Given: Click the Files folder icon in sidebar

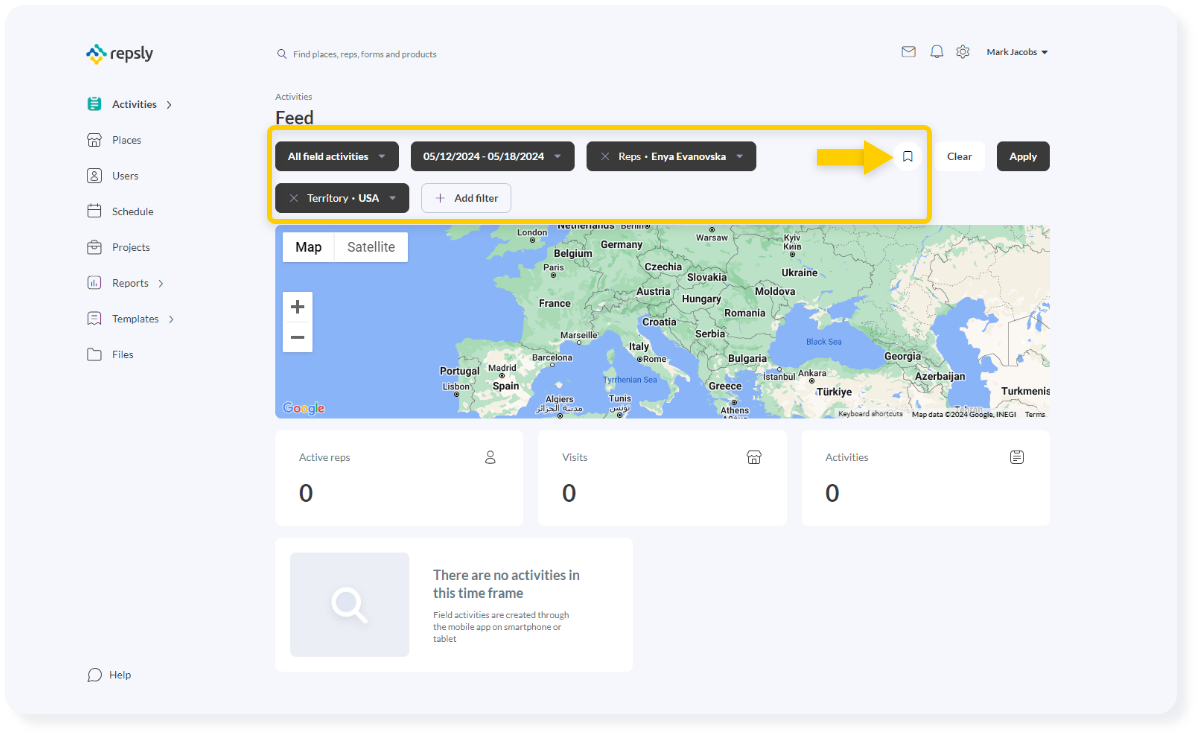Looking at the screenshot, I should (x=94, y=355).
